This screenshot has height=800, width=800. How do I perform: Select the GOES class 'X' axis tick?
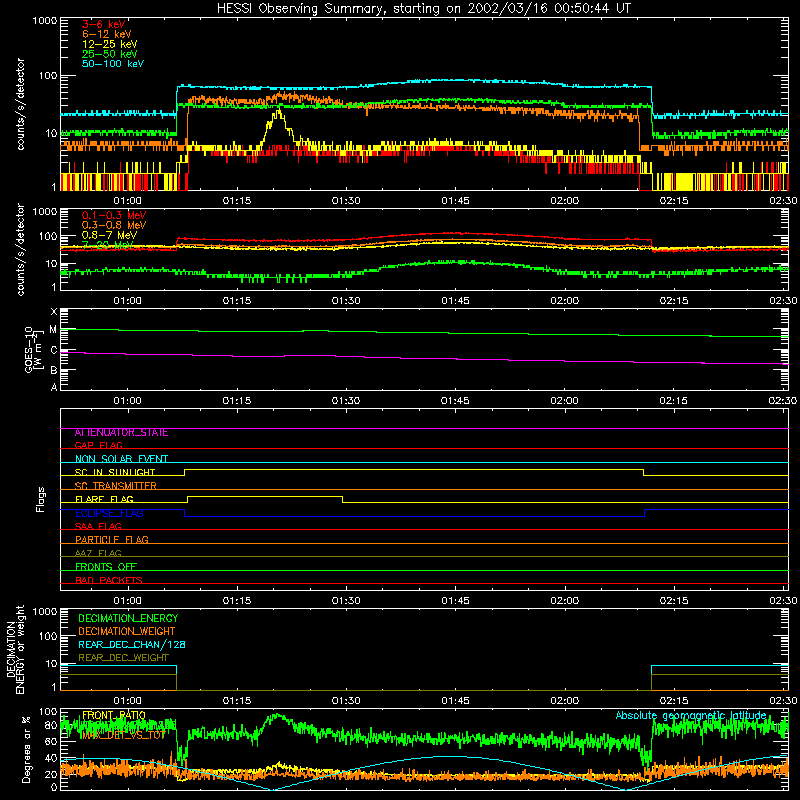(54, 312)
